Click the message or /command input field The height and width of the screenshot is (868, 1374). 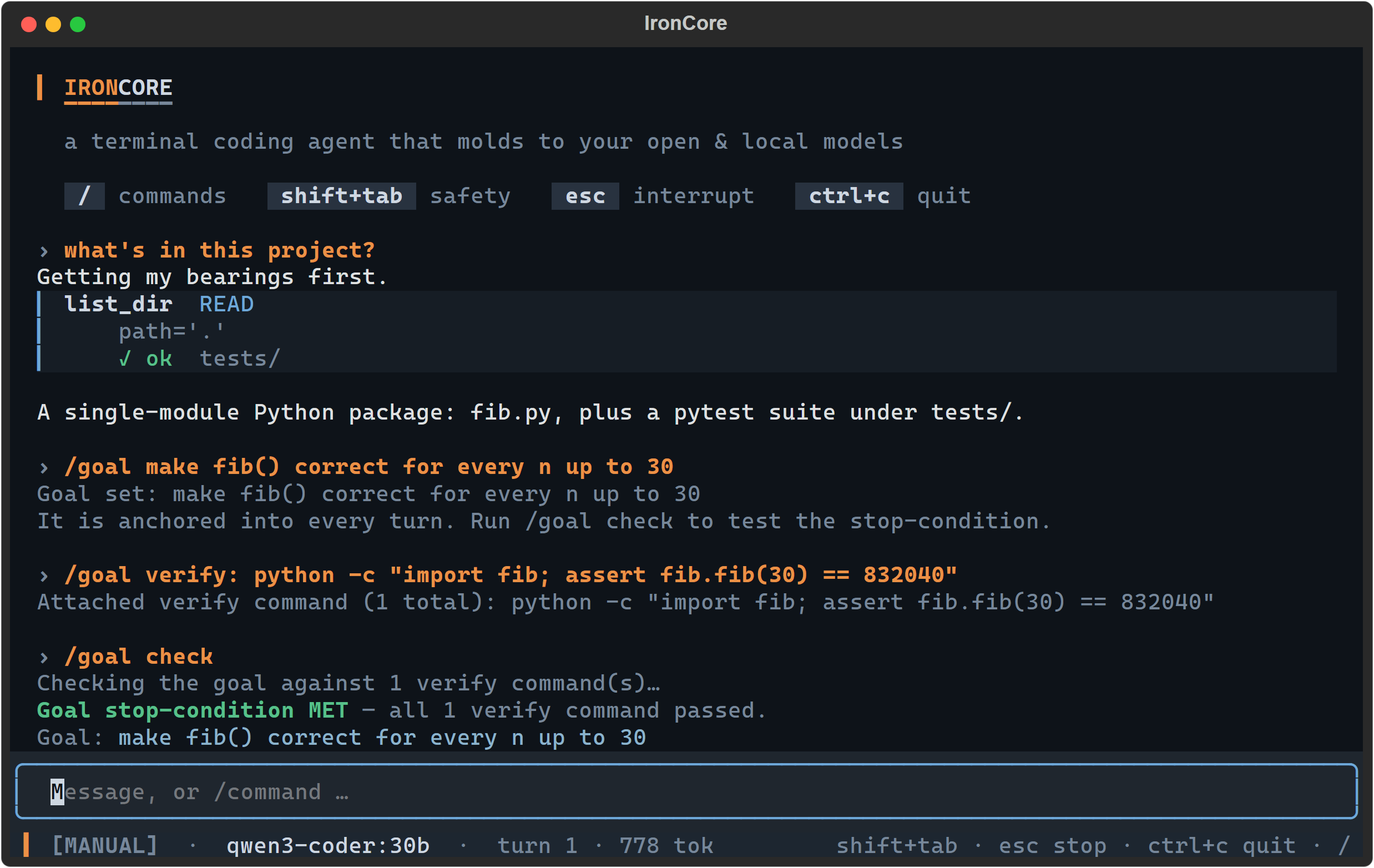point(686,791)
